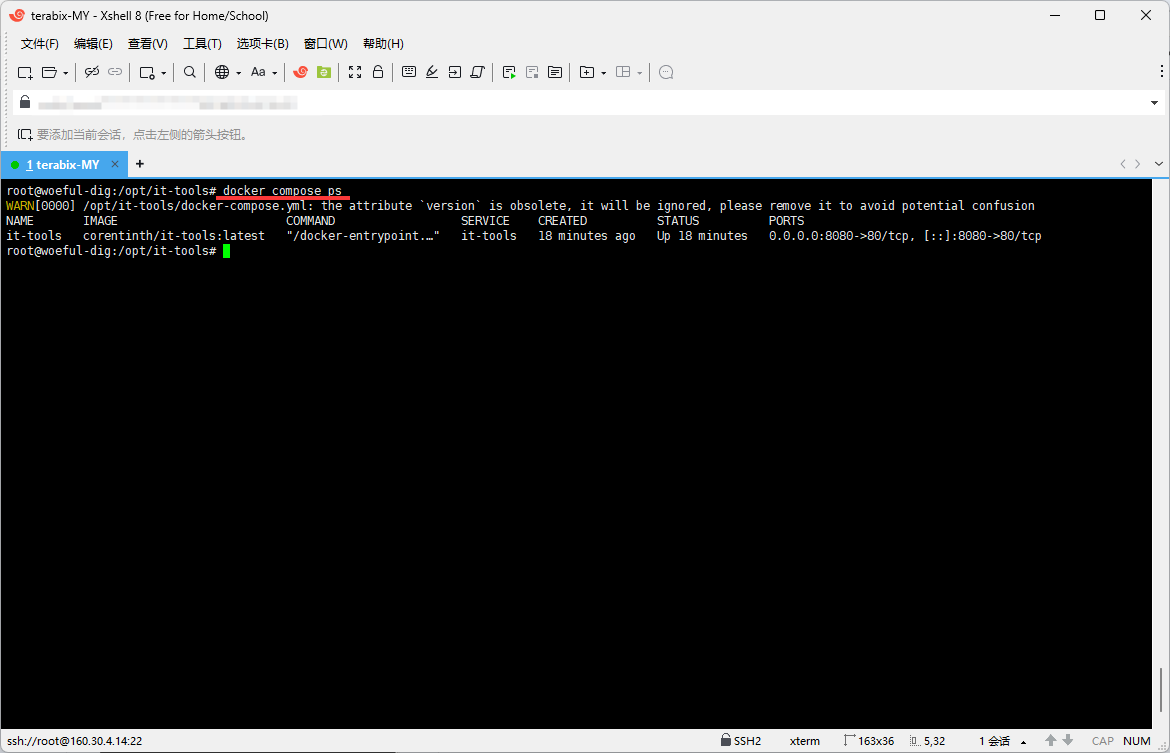Select the terabix-MY session tab

[x=62, y=164]
